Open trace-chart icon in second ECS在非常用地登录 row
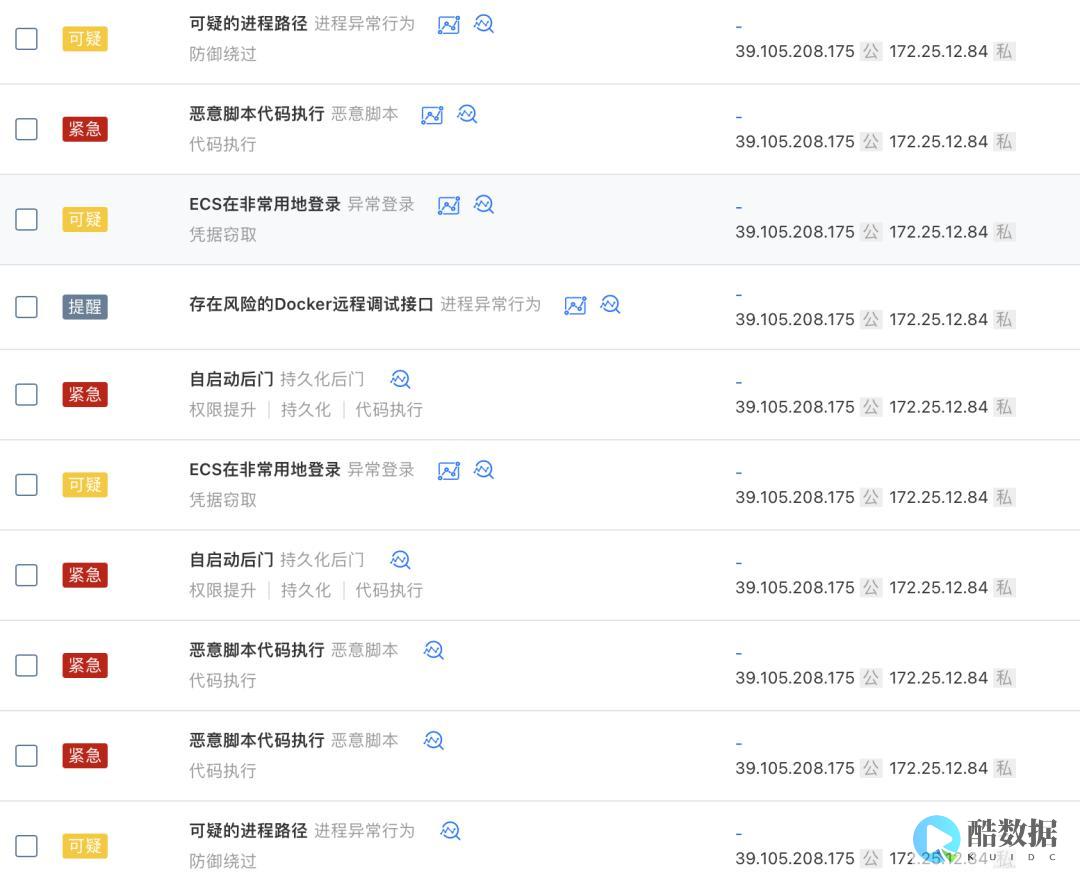Image resolution: width=1080 pixels, height=885 pixels. pos(449,470)
